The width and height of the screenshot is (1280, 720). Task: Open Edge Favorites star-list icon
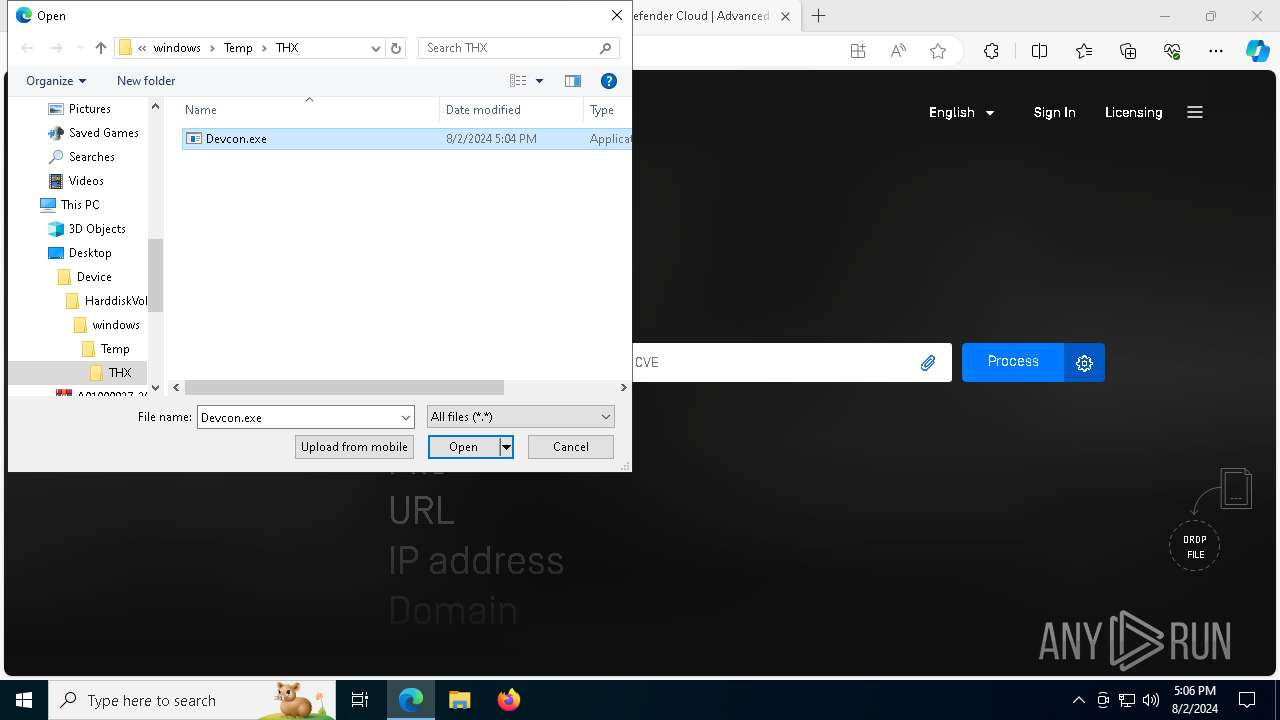coord(1084,51)
